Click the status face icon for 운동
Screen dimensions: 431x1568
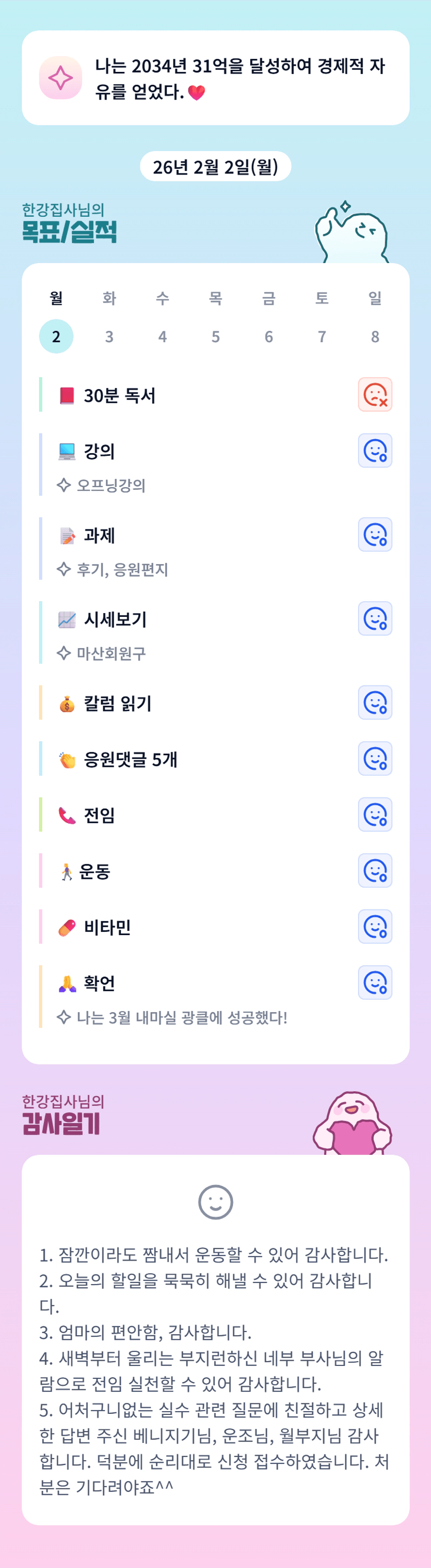click(375, 870)
